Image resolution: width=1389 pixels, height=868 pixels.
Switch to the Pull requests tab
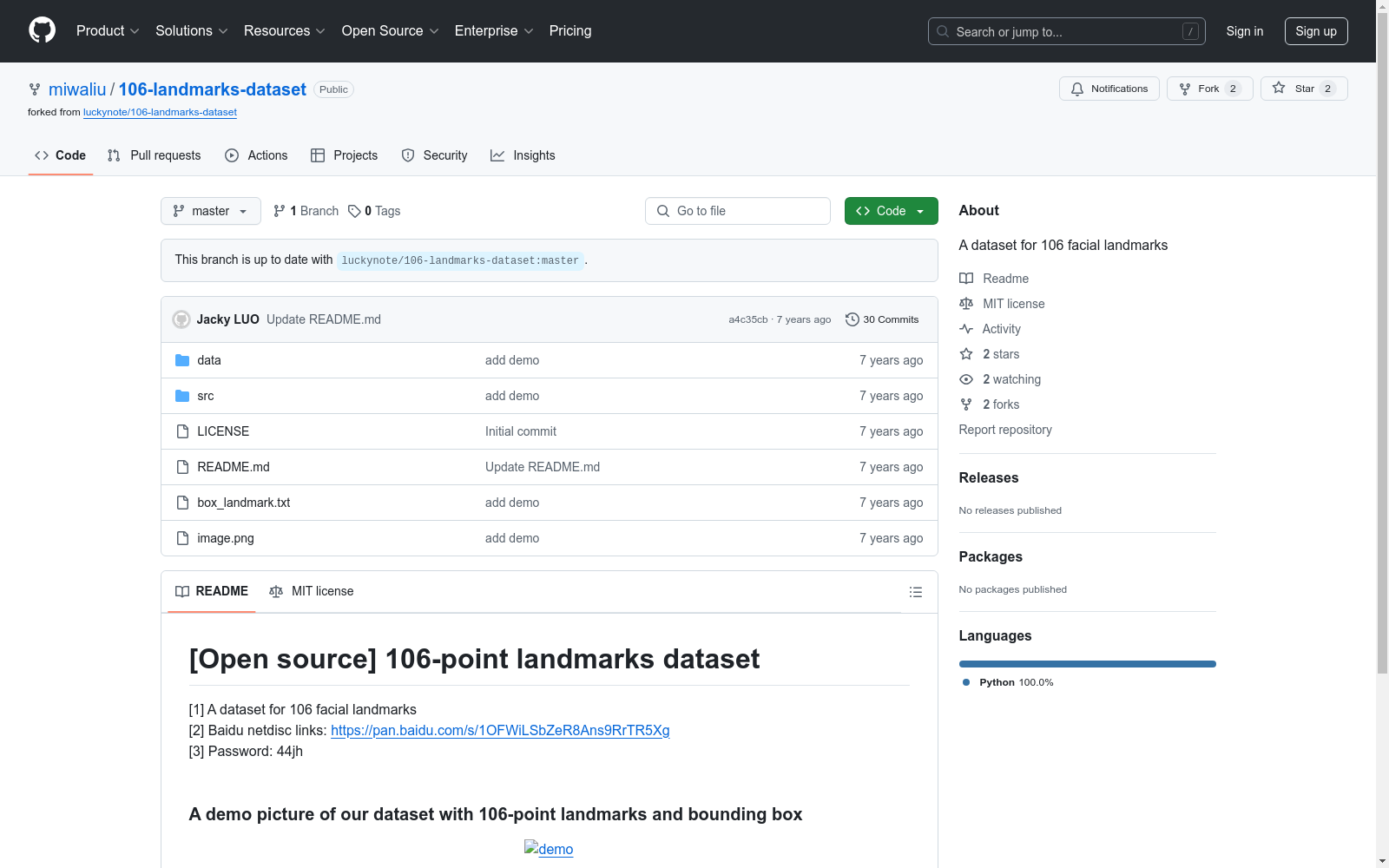pyautogui.click(x=154, y=155)
